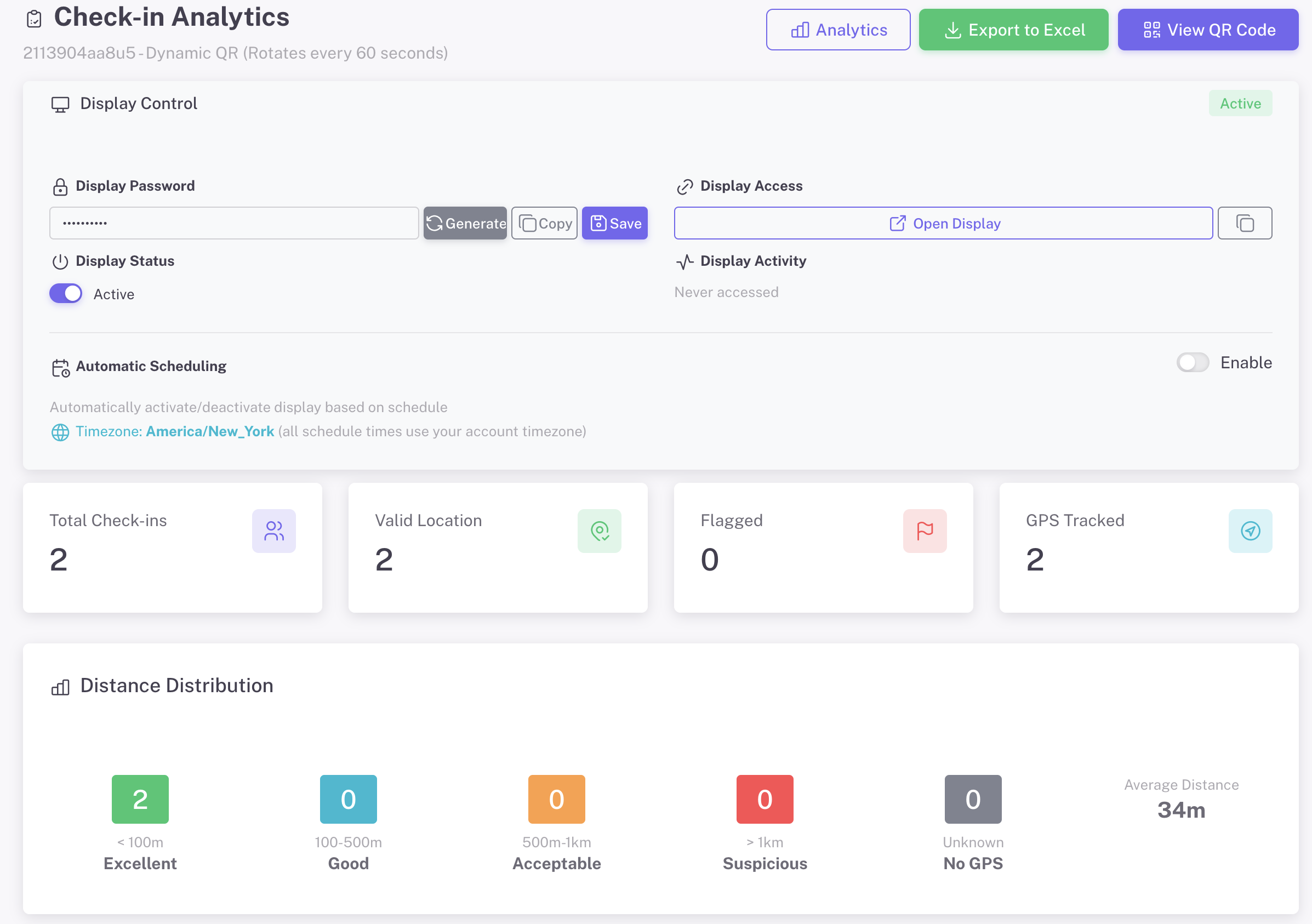Click the waveform icon beside Display Activity
Image resolution: width=1312 pixels, height=924 pixels.
coord(684,262)
